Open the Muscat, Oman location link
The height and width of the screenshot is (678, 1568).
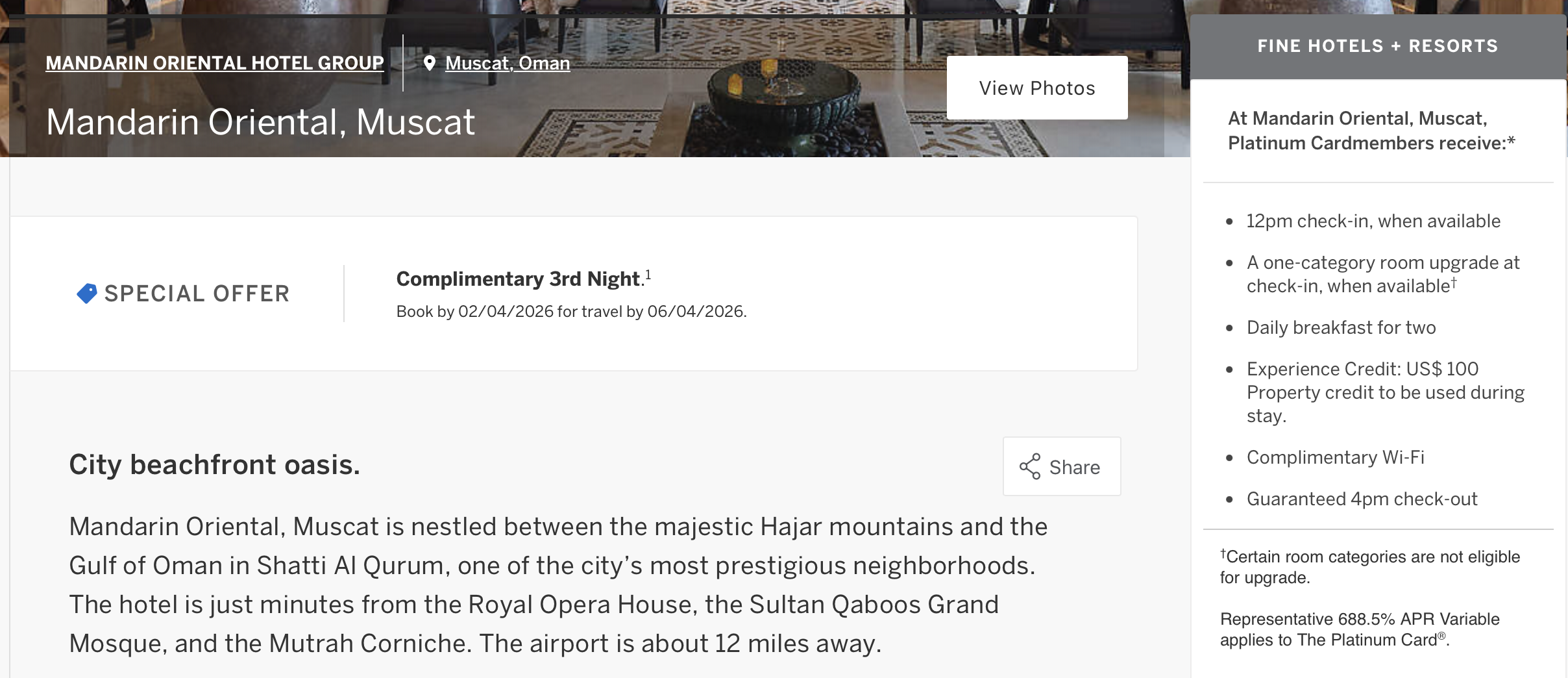point(506,62)
